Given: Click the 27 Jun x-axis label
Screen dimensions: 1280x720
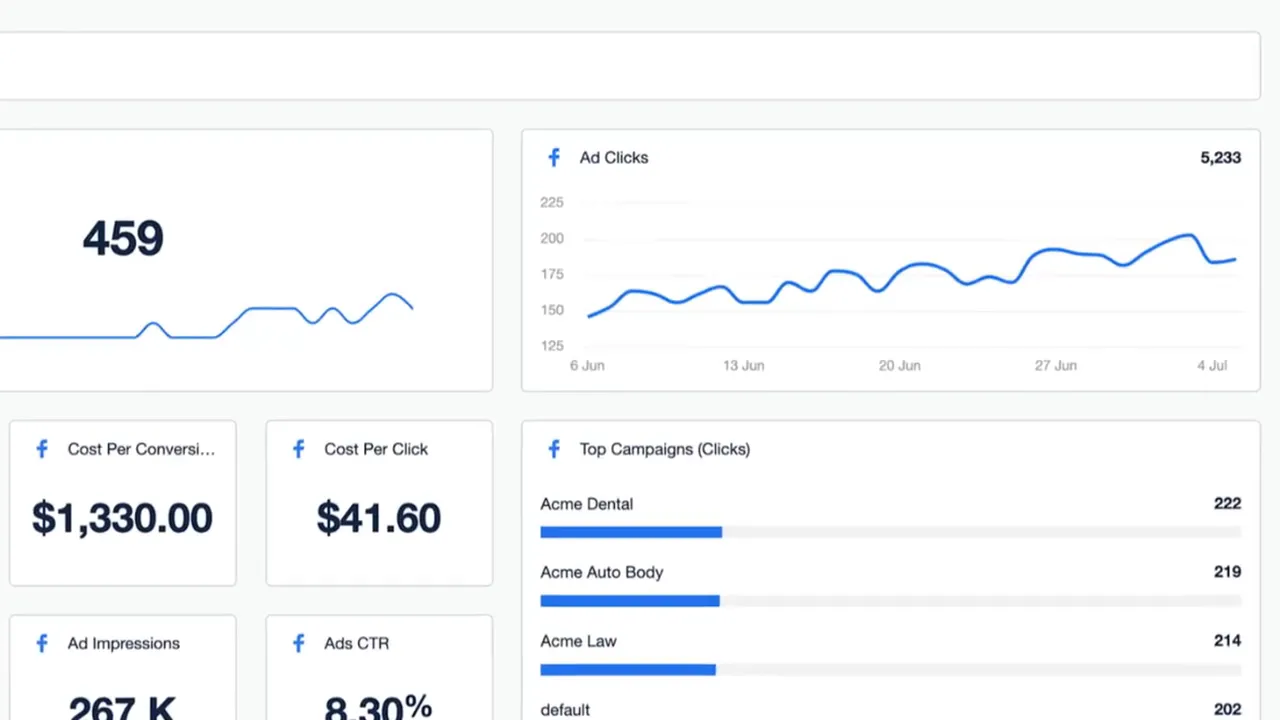Looking at the screenshot, I should tap(1056, 366).
